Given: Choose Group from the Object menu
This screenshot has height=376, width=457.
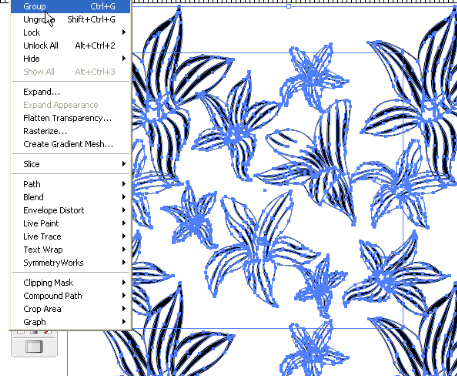Looking at the screenshot, I should coord(70,6).
